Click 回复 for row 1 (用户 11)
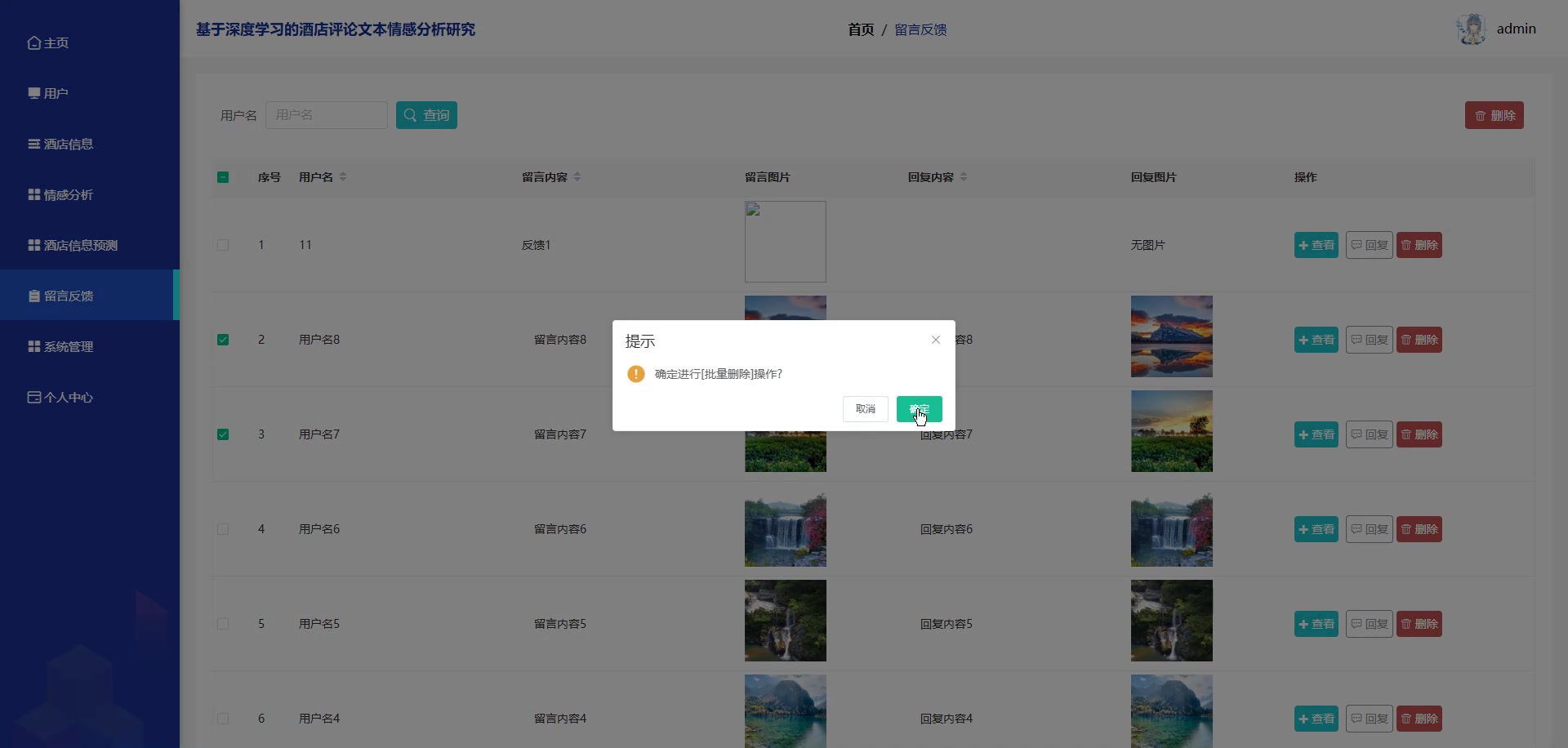Image resolution: width=1568 pixels, height=748 pixels. [x=1369, y=245]
